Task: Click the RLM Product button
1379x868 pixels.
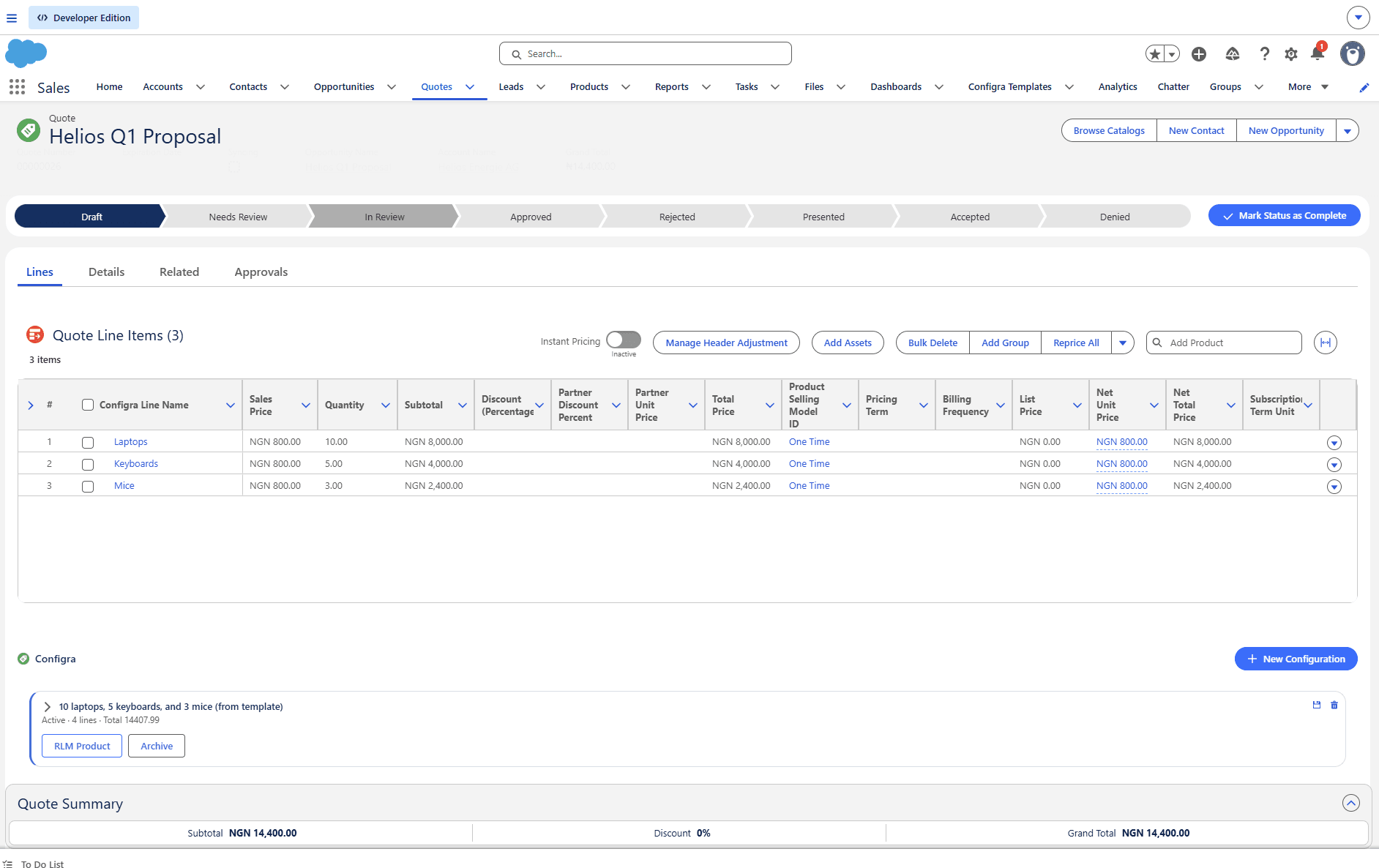Action: (82, 746)
